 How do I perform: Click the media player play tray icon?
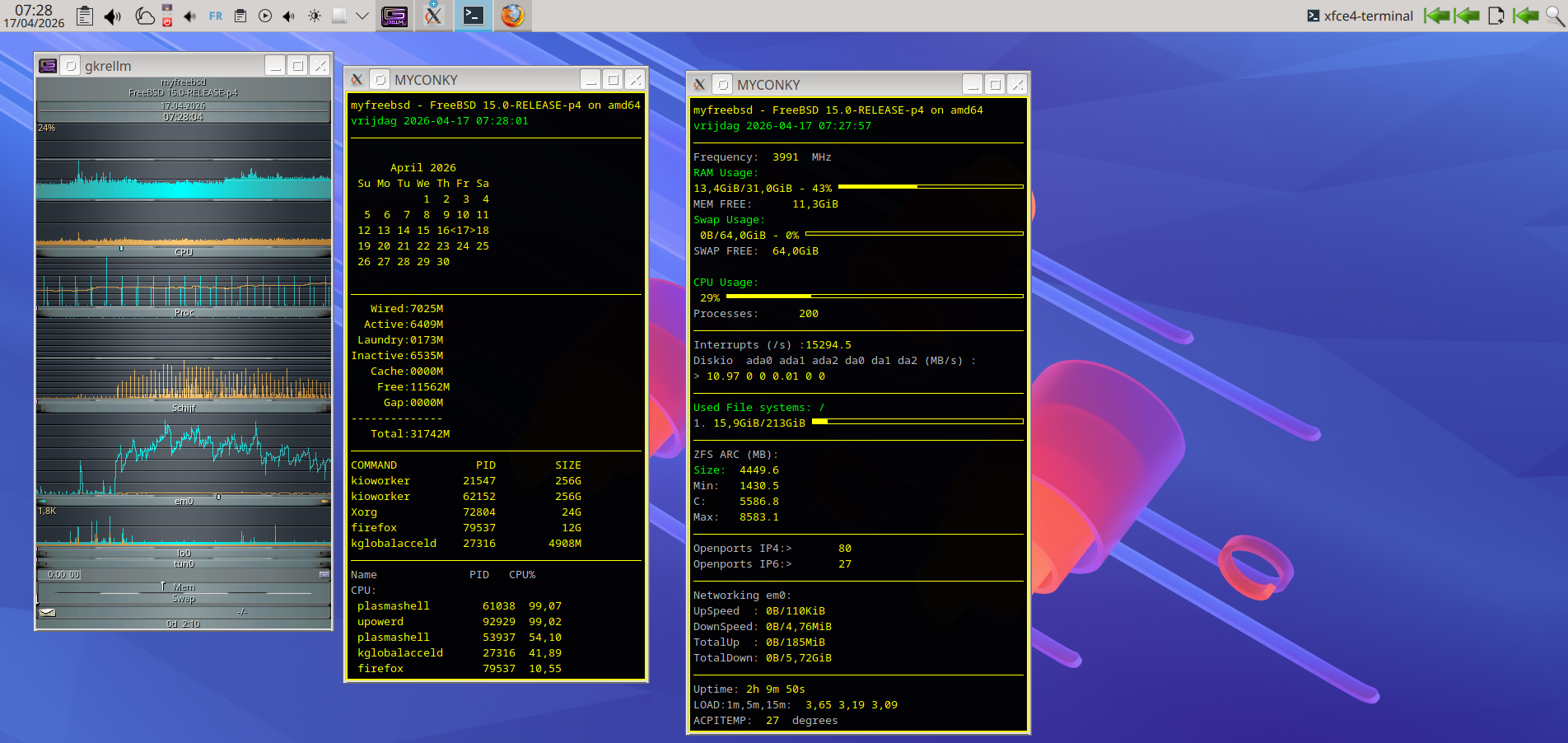click(265, 16)
